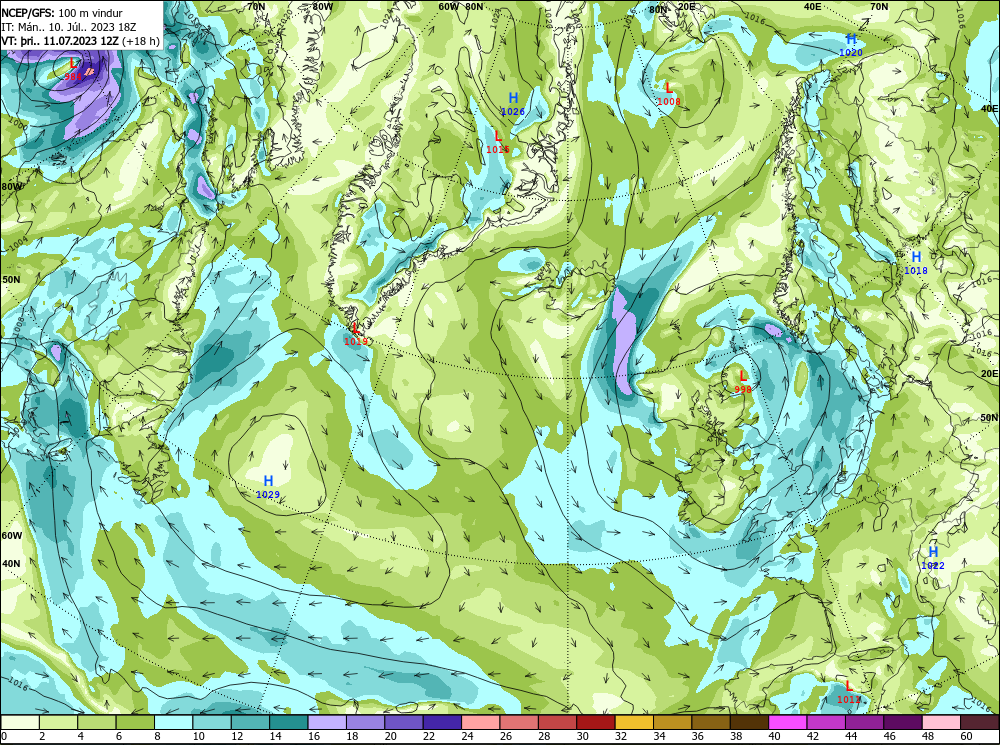Select the yellow-gold 32–34 legend swatch

coord(634,722)
